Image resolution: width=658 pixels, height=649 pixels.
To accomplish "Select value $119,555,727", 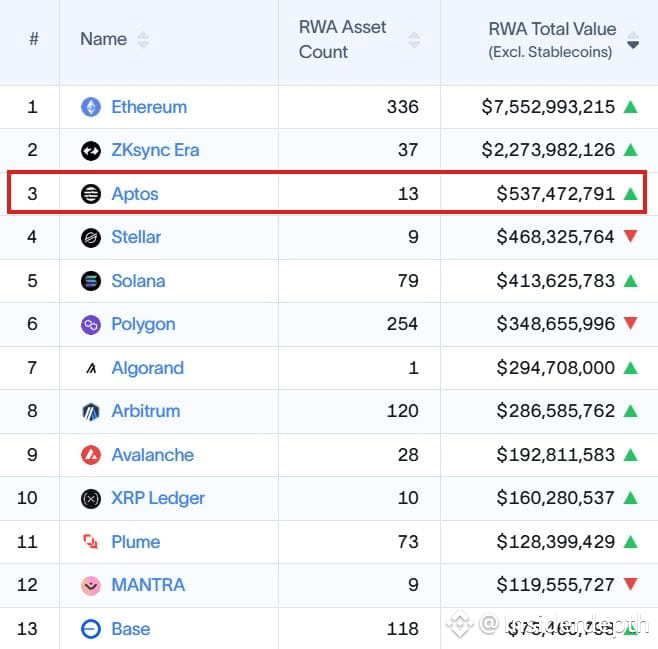I will pos(556,585).
